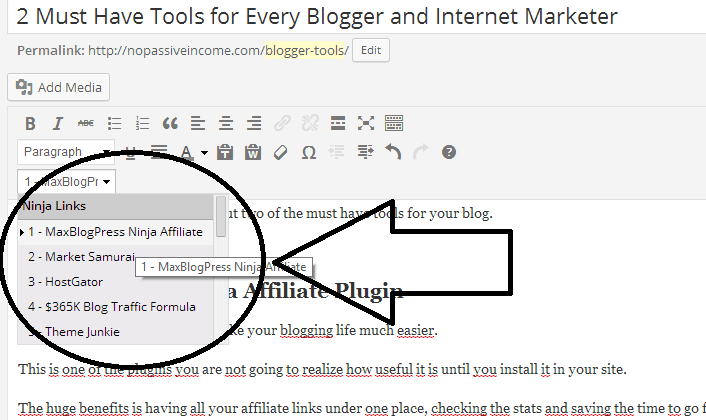The width and height of the screenshot is (706, 420).
Task: Align text left
Action: tap(198, 123)
